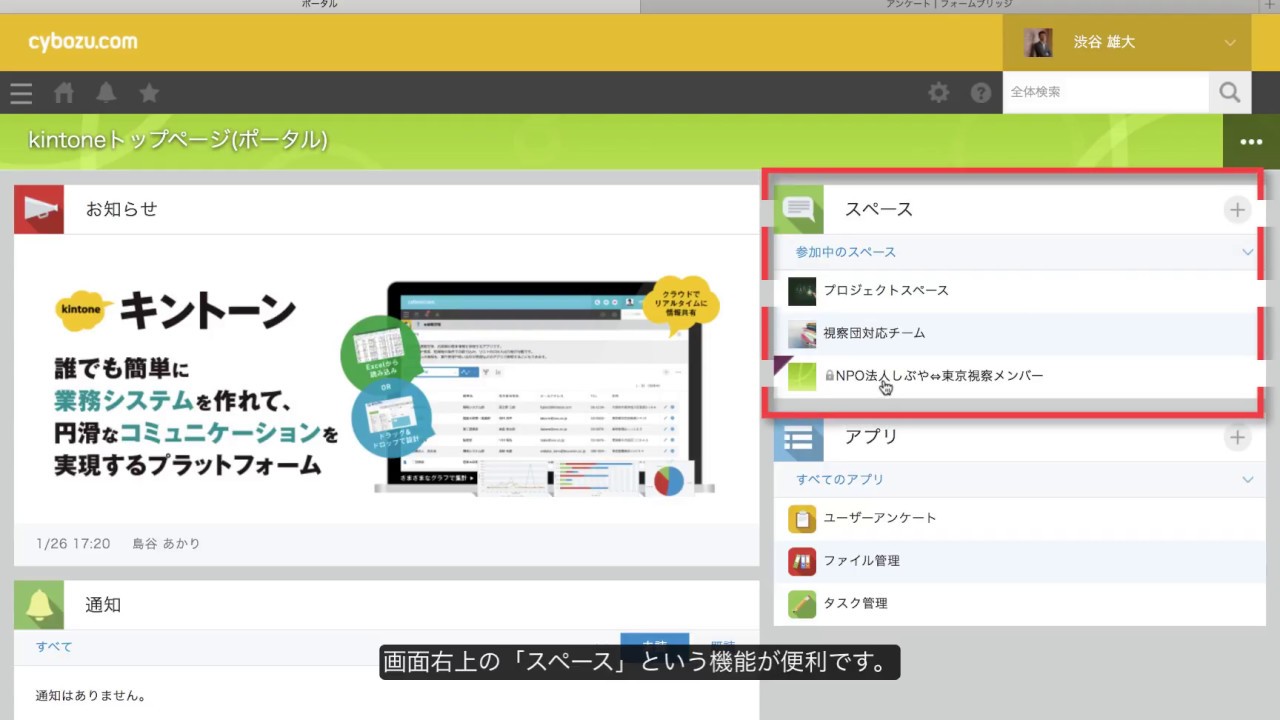Open the 参加中のスペース filter label

tap(846, 252)
